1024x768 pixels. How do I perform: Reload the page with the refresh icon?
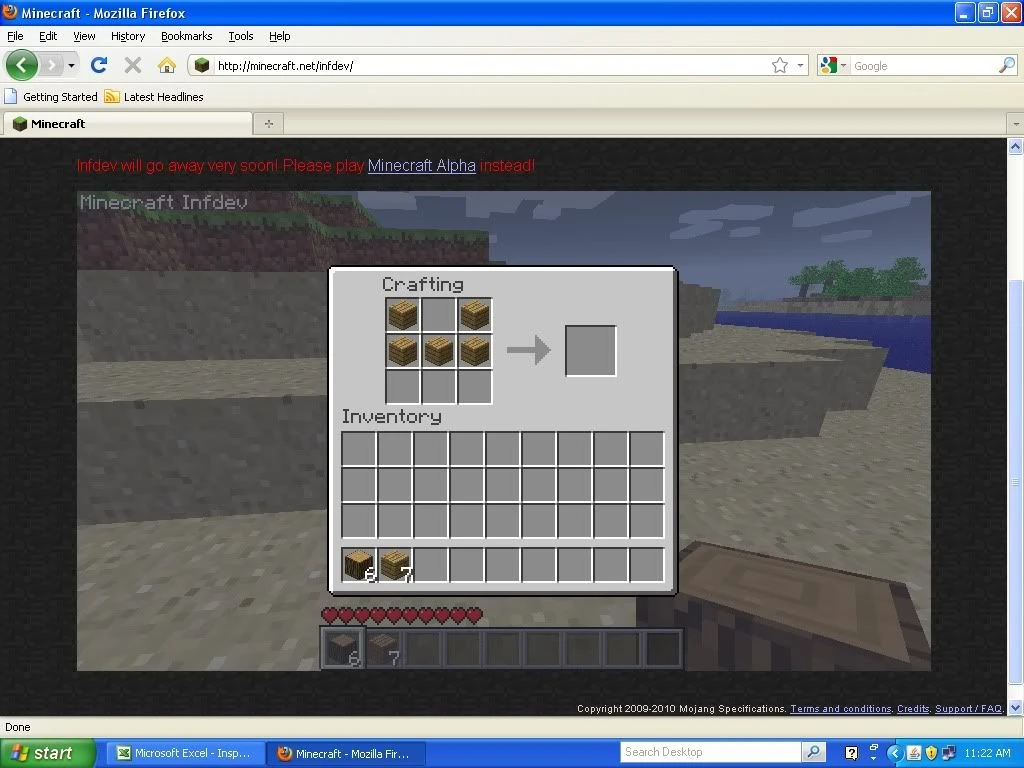[x=99, y=65]
